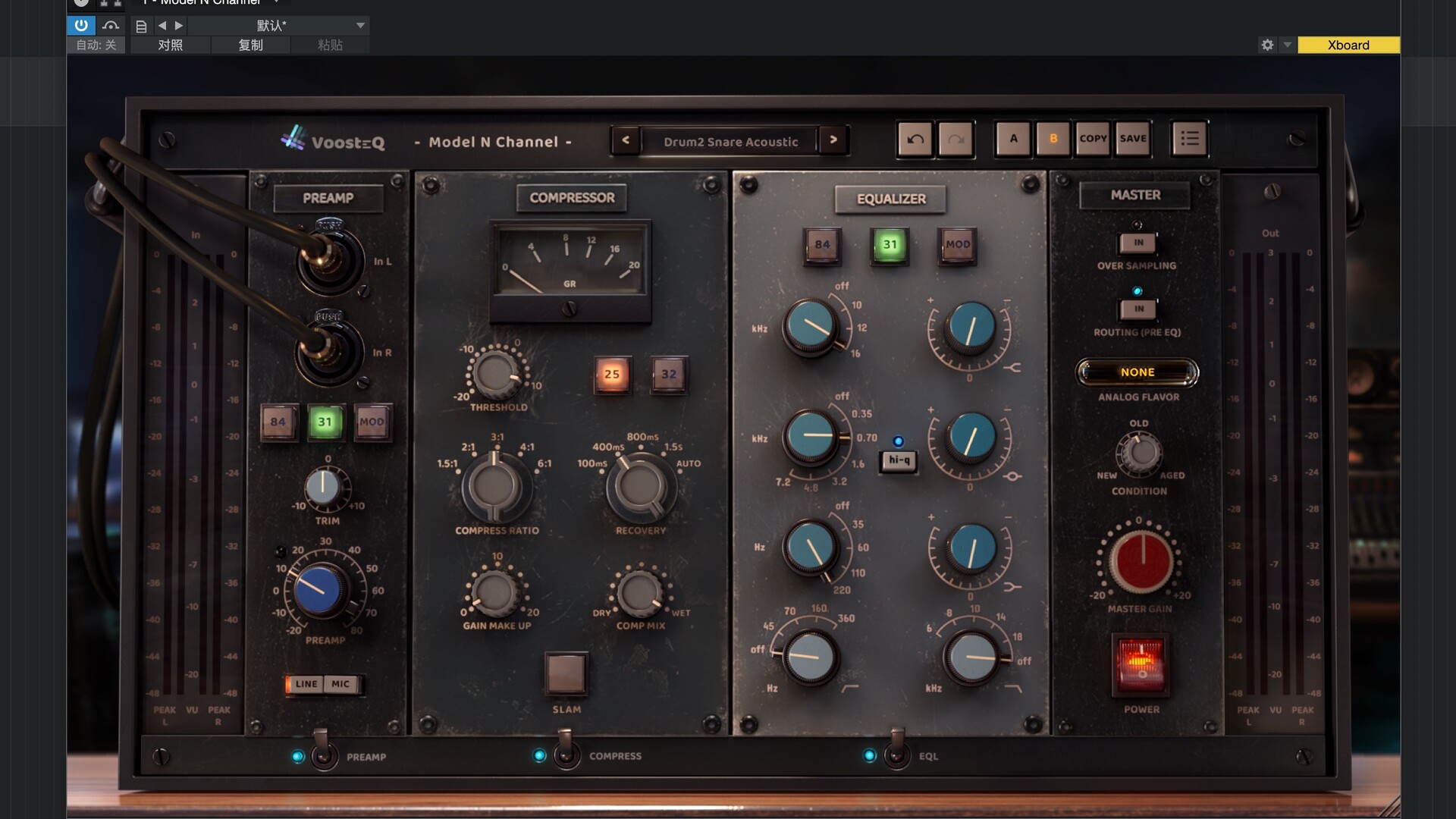
Task: Click the 自动: 关 automation button
Action: [96, 45]
